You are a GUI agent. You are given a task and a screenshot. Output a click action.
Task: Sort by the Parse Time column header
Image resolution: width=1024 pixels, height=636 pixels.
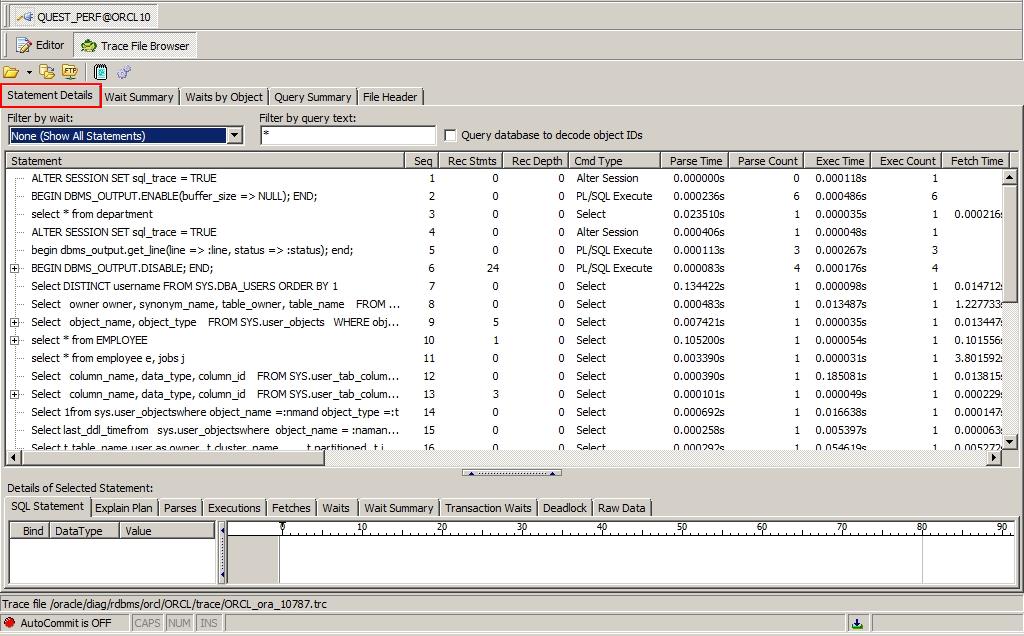[695, 161]
